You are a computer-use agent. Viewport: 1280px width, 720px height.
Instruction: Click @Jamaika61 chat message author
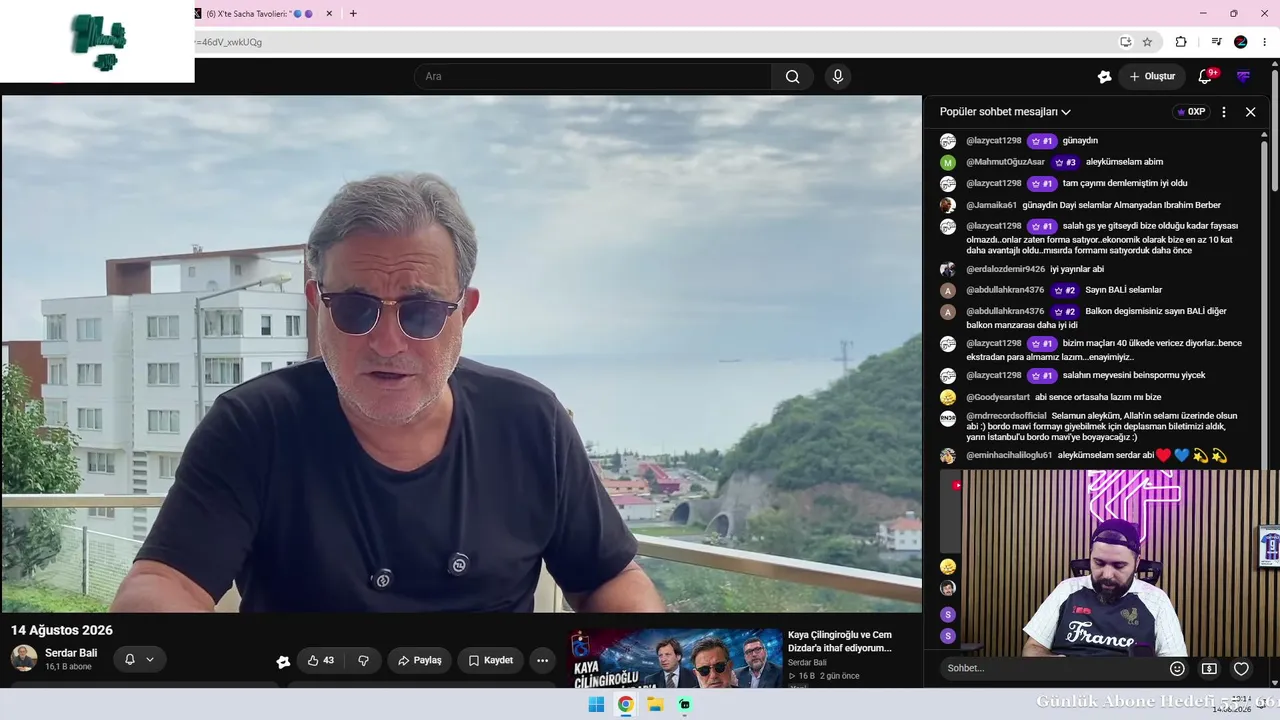pyautogui.click(x=991, y=205)
